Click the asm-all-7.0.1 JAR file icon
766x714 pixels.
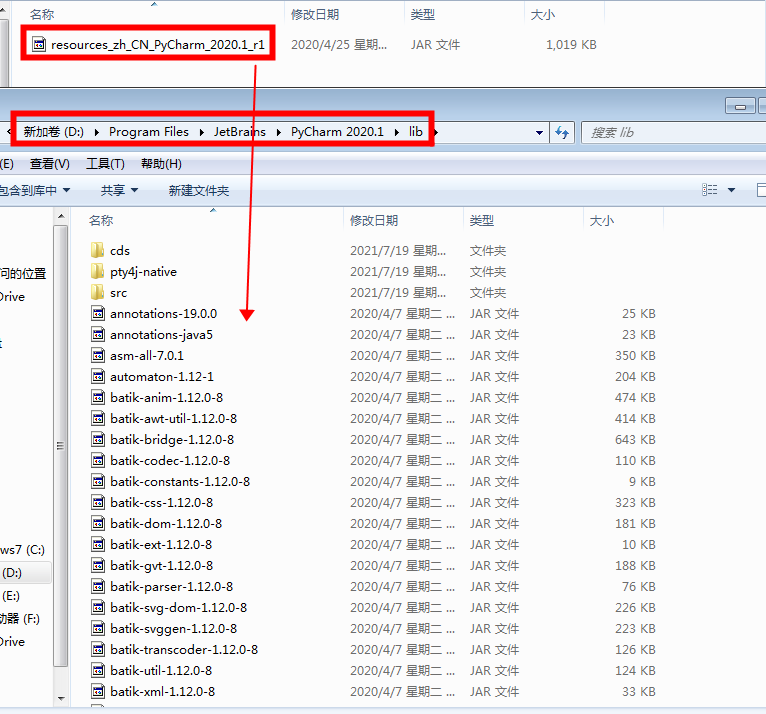pos(98,355)
